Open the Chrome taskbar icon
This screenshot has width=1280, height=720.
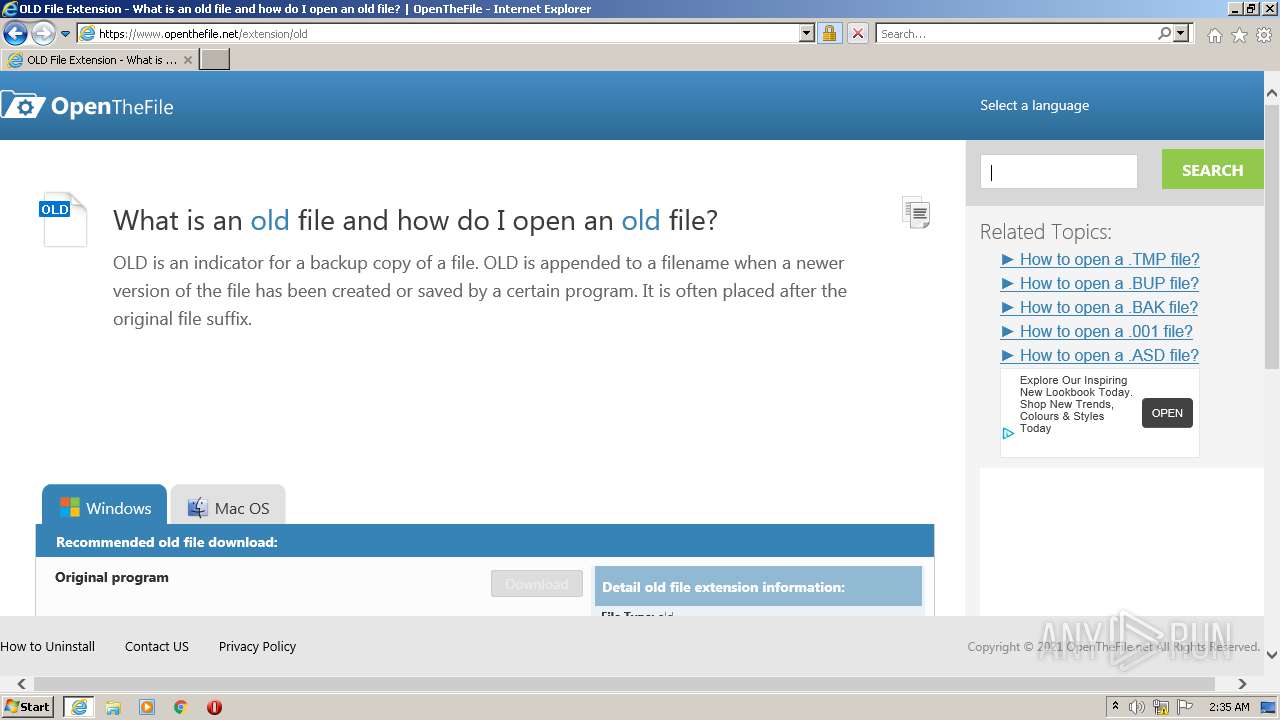[180, 707]
